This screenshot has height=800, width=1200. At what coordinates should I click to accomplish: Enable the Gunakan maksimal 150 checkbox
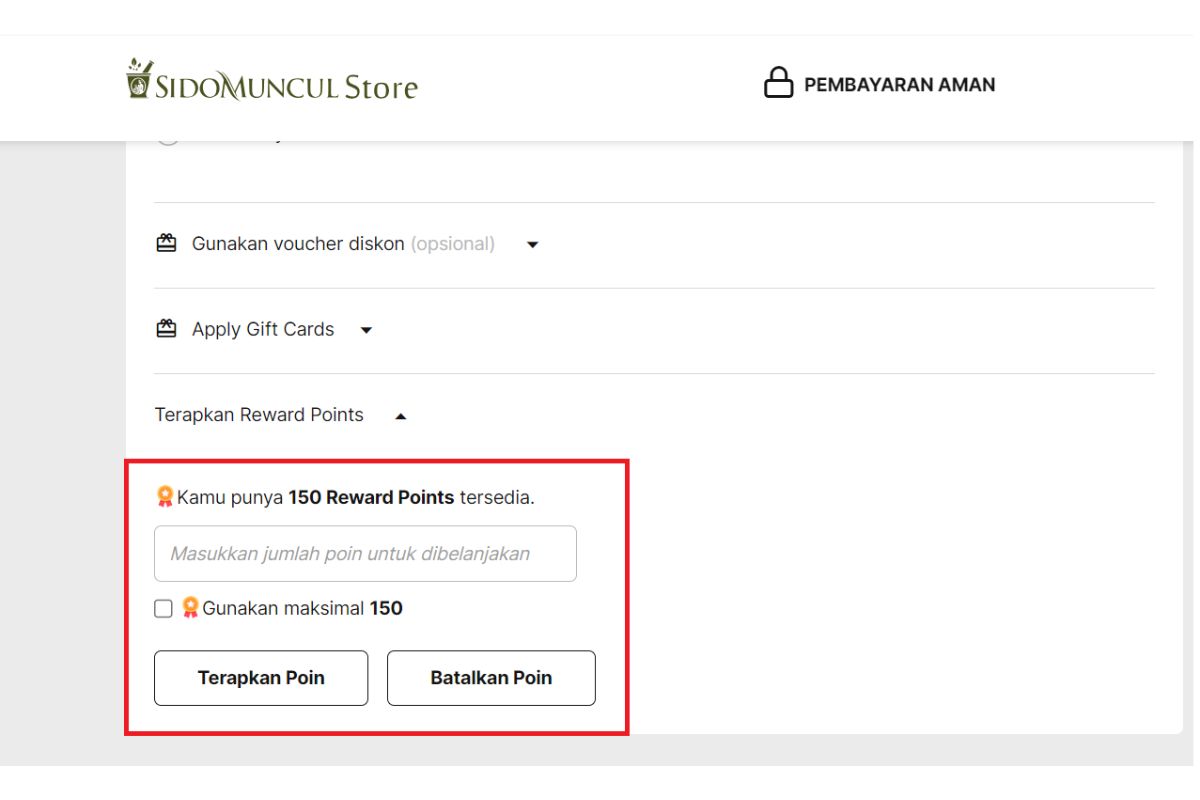(162, 607)
